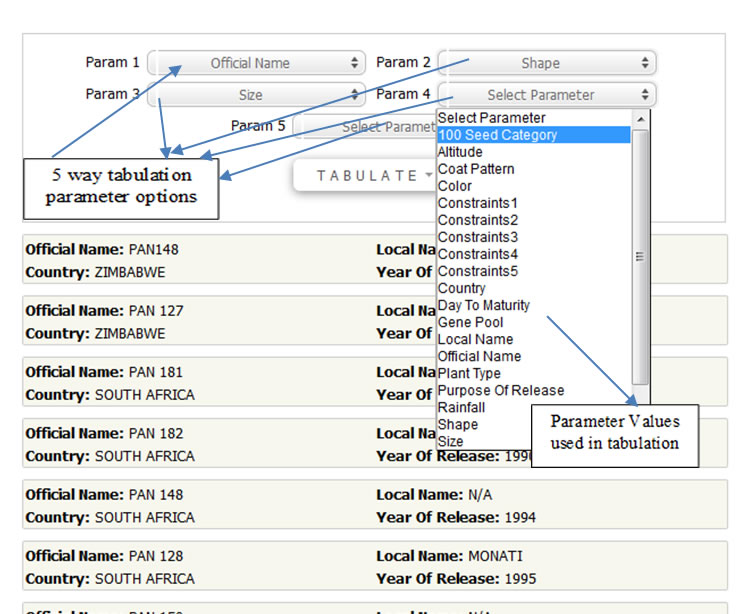The width and height of the screenshot is (748, 614).
Task: Open the Param 2 Shape dropdown
Action: click(546, 63)
